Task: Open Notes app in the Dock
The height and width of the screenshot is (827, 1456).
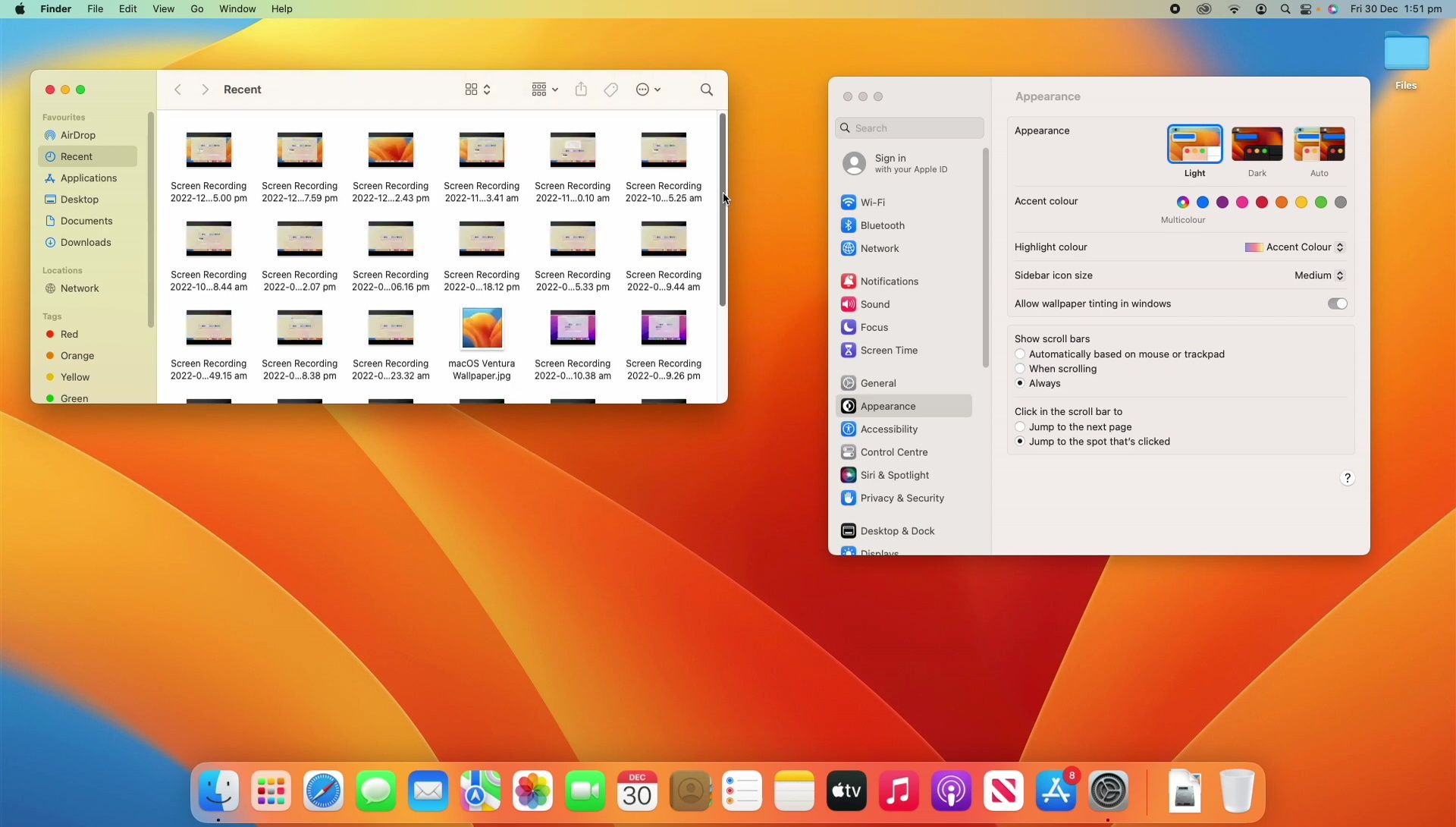Action: tap(795, 791)
